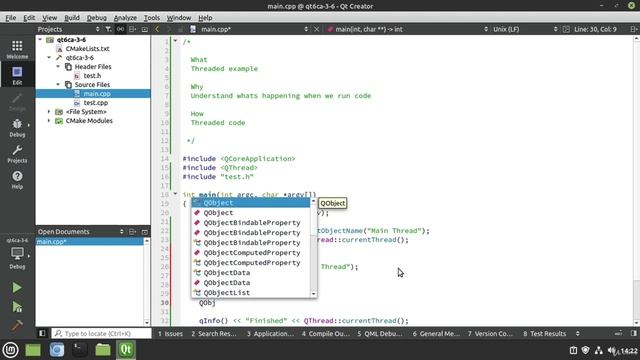Open the Projects mode wrench icon
640x360 pixels.
coord(17,153)
